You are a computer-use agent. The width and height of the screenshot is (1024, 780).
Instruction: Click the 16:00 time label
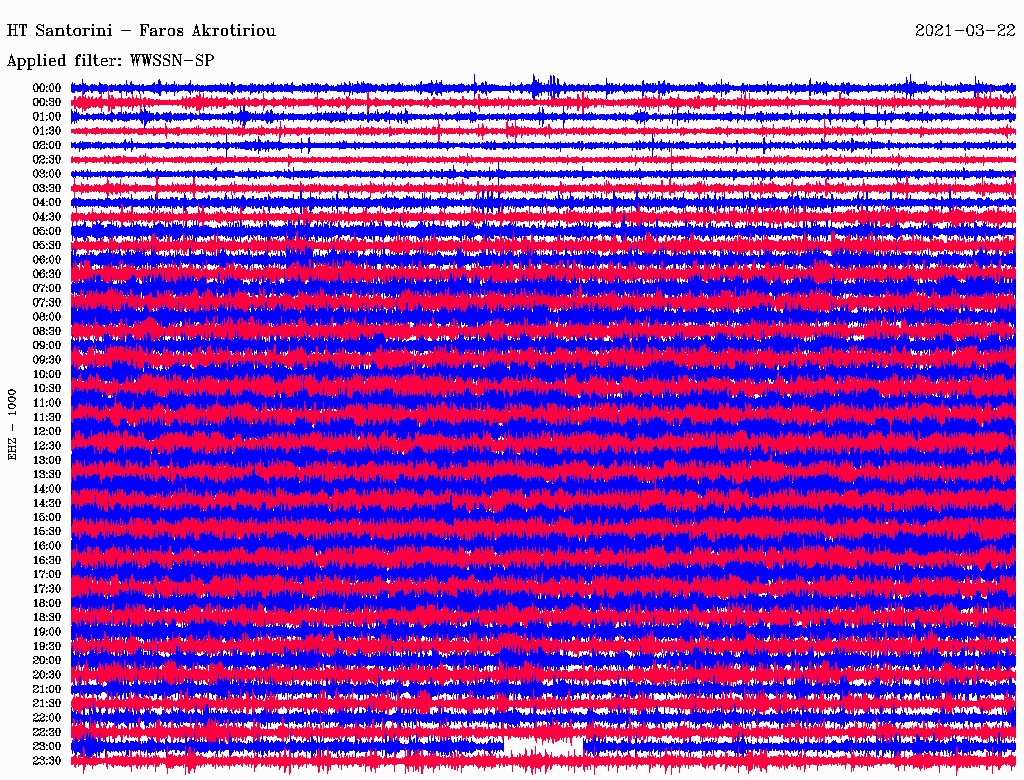(x=47, y=547)
